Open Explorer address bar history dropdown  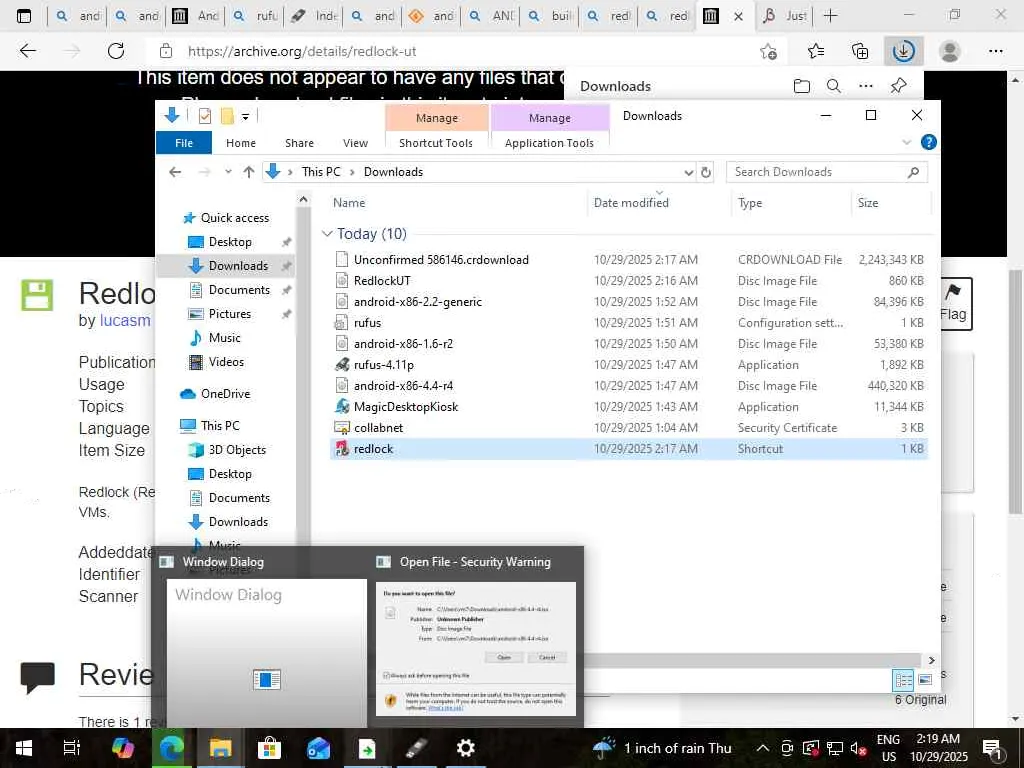(688, 172)
